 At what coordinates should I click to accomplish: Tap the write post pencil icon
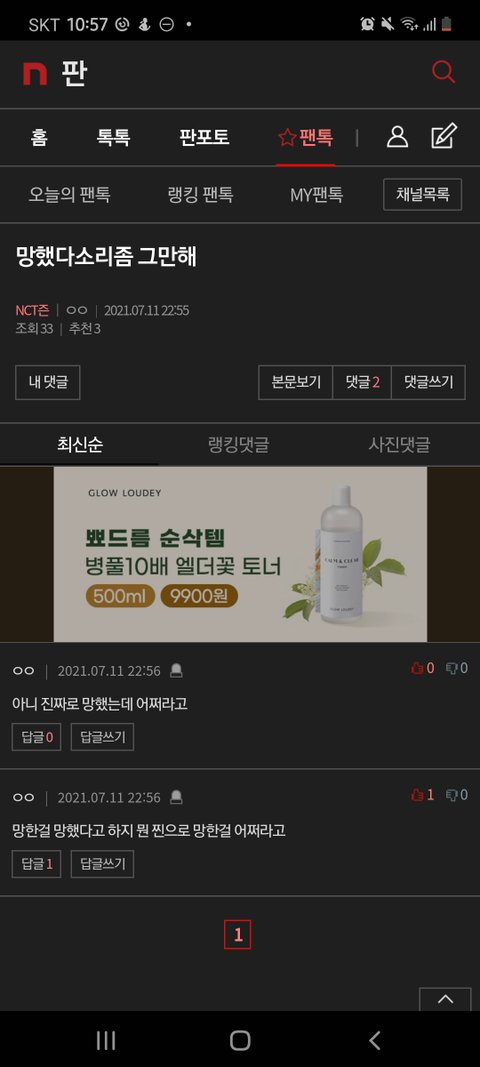[444, 136]
